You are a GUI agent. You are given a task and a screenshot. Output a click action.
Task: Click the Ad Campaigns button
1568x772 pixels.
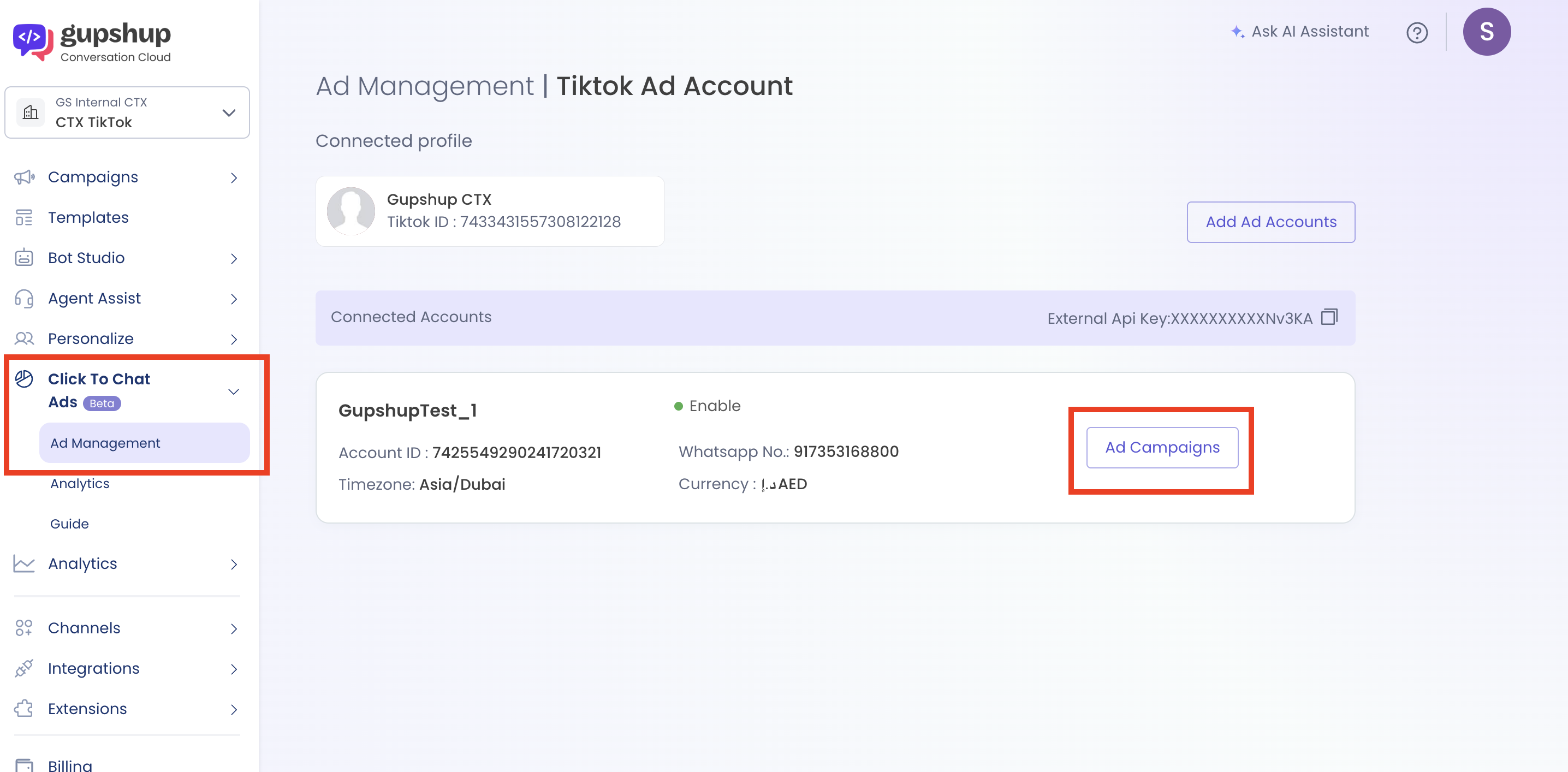pyautogui.click(x=1161, y=448)
